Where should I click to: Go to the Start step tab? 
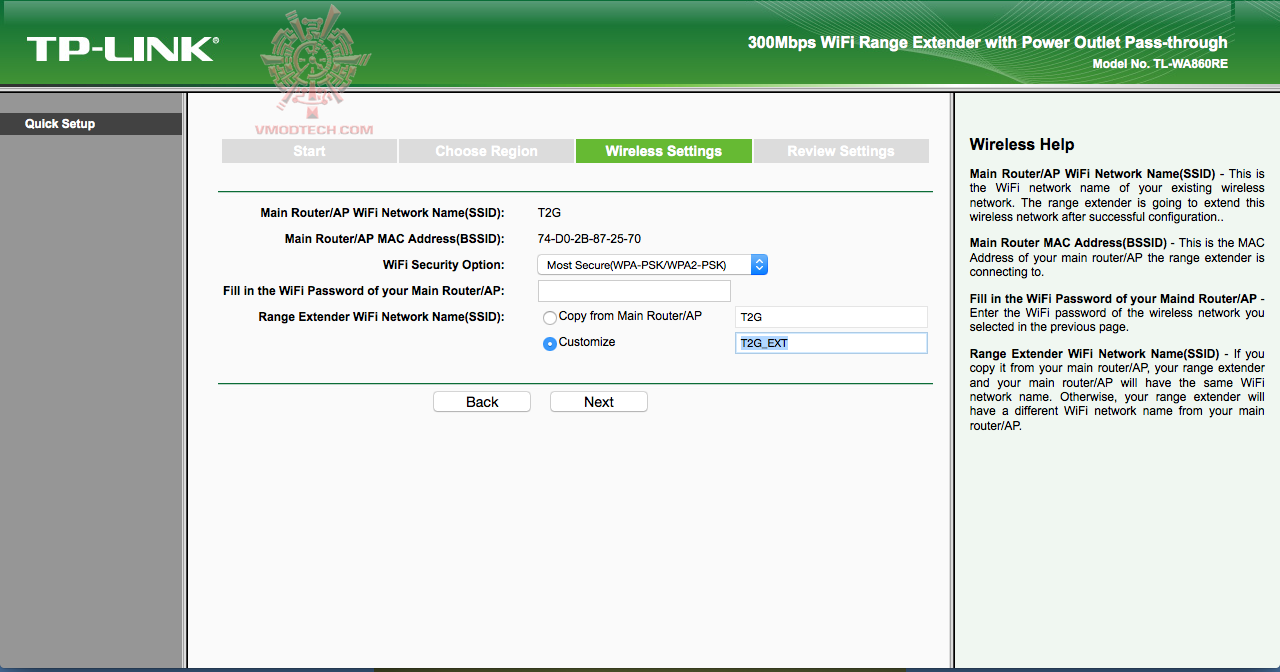pyautogui.click(x=309, y=151)
